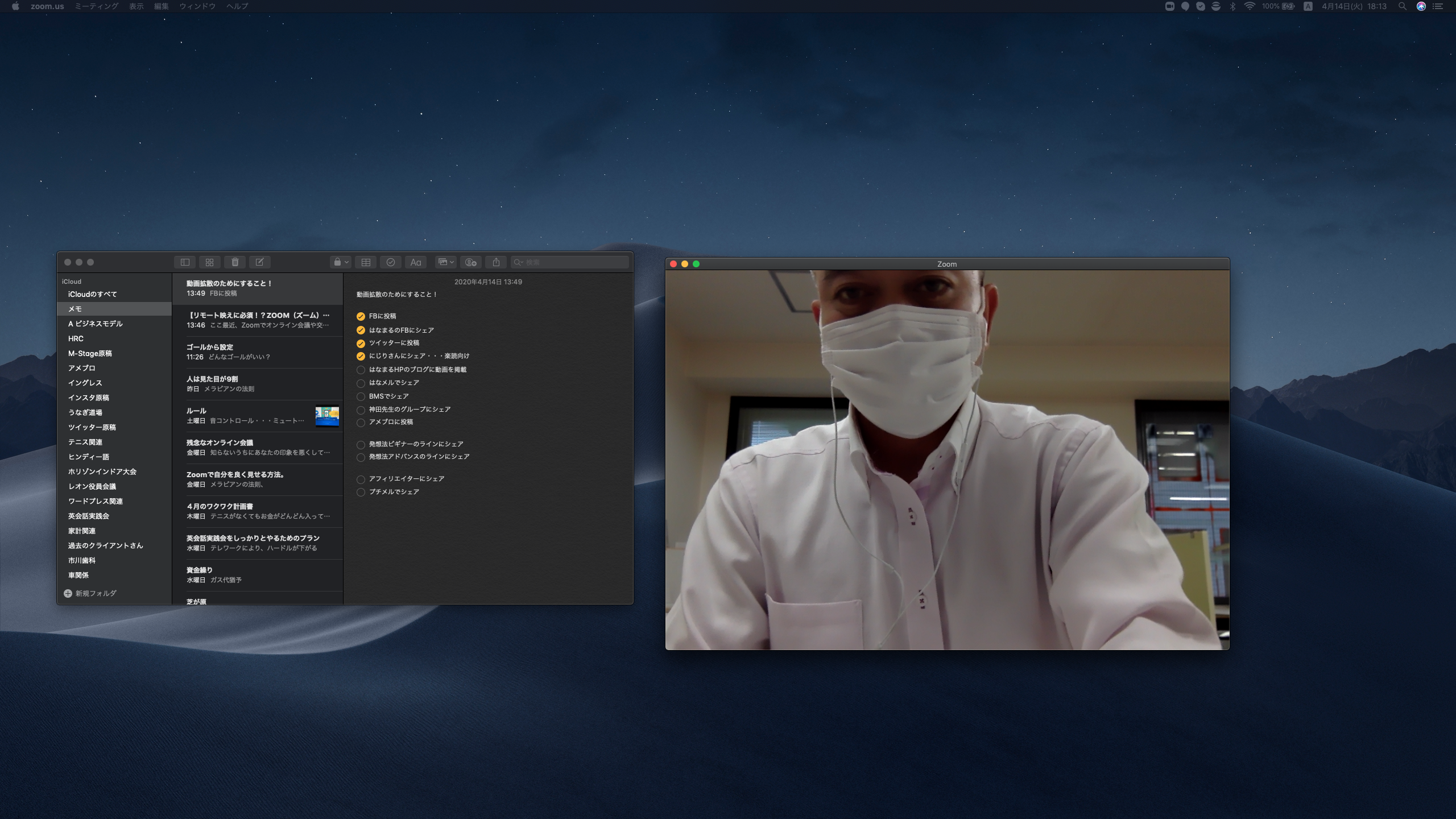1456x819 pixels.
Task: Open the ゴールから設定 note
Action: [258, 352]
